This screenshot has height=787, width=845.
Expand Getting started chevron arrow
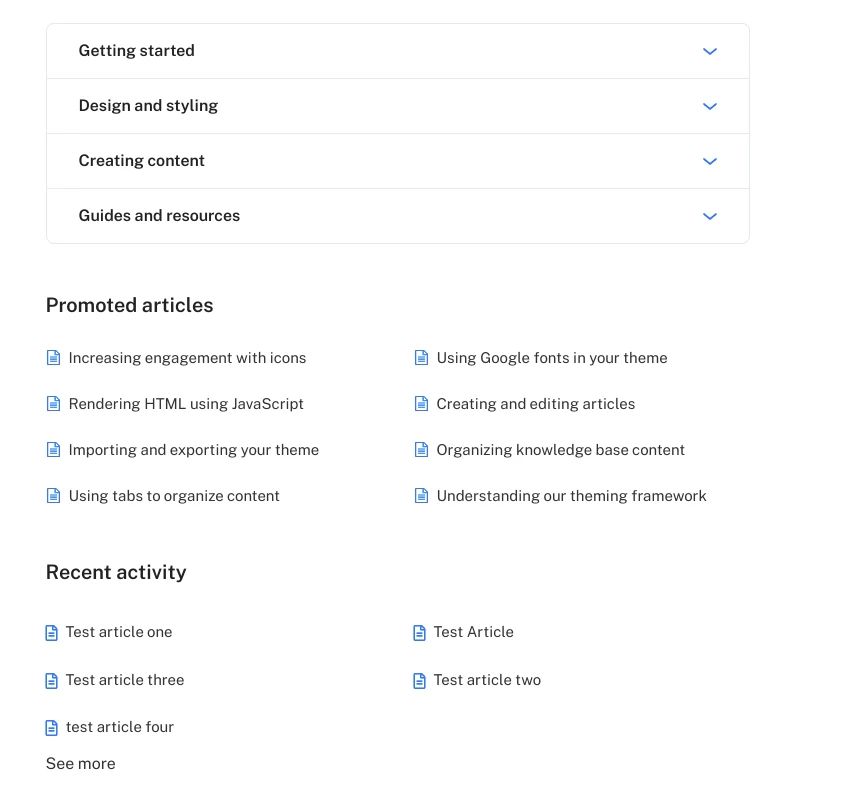[710, 51]
